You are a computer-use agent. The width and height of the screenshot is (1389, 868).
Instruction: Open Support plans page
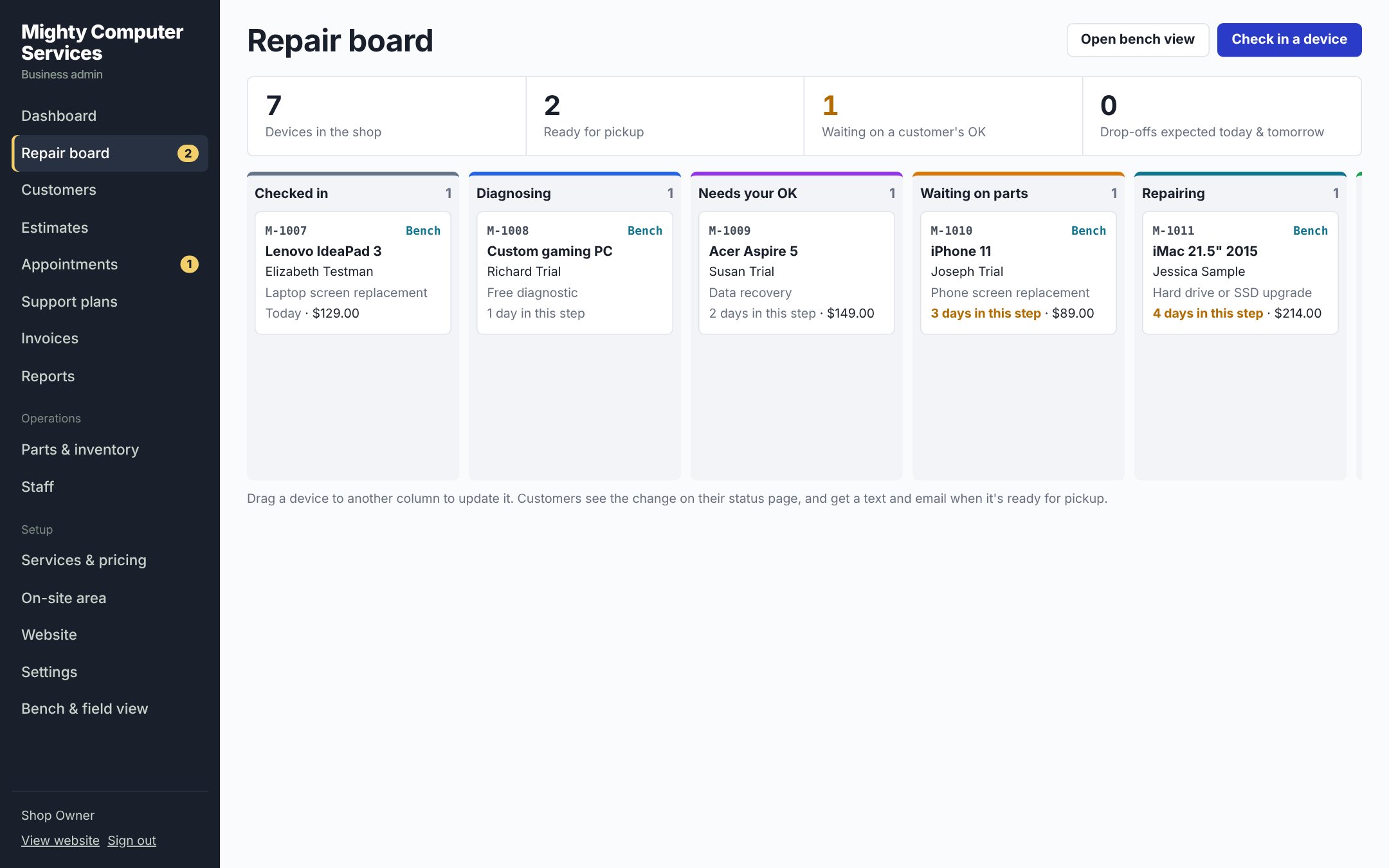[x=109, y=302]
